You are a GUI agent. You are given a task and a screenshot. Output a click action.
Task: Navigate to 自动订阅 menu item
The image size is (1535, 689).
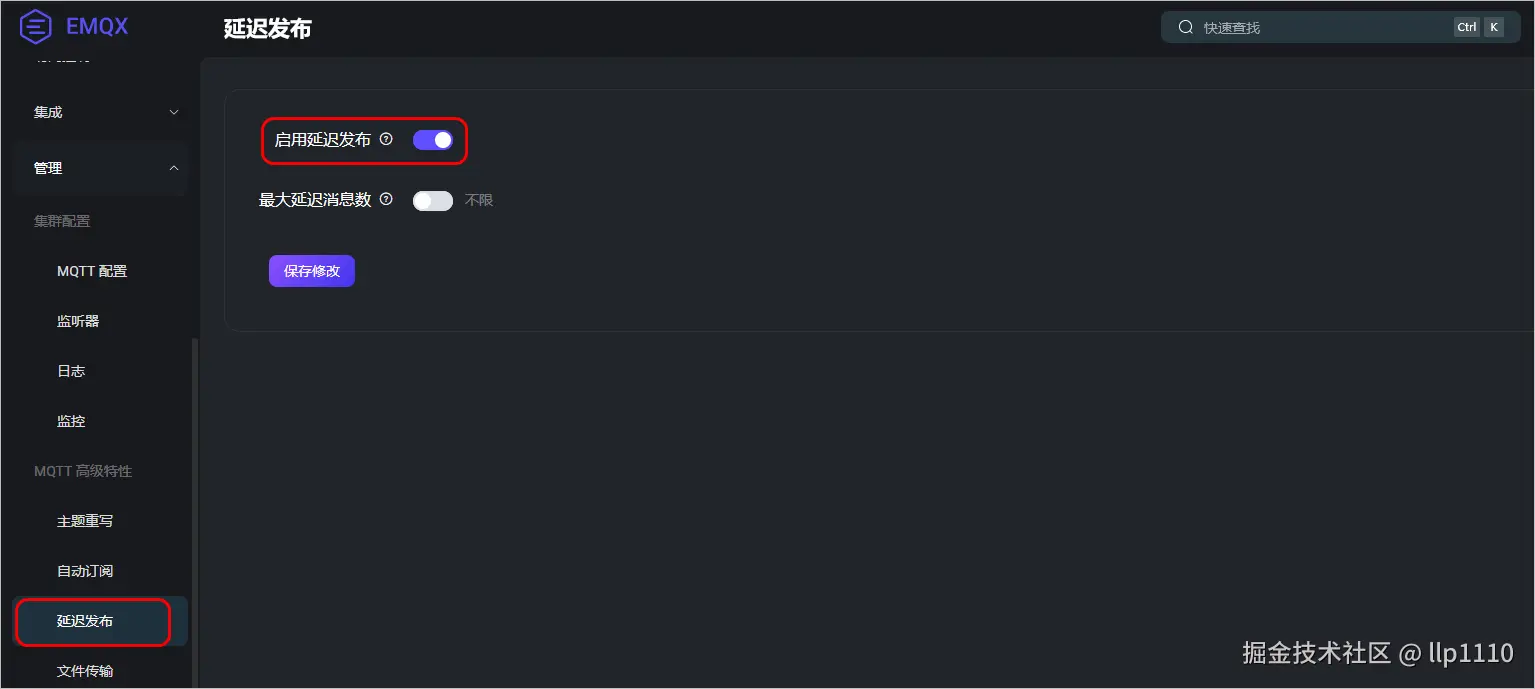(85, 571)
